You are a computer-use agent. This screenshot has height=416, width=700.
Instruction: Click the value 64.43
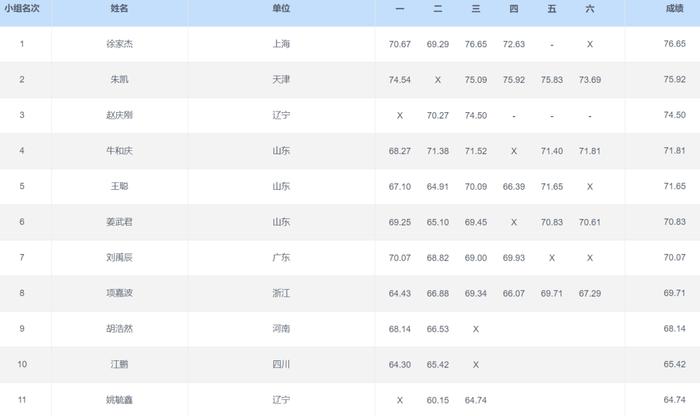400,294
